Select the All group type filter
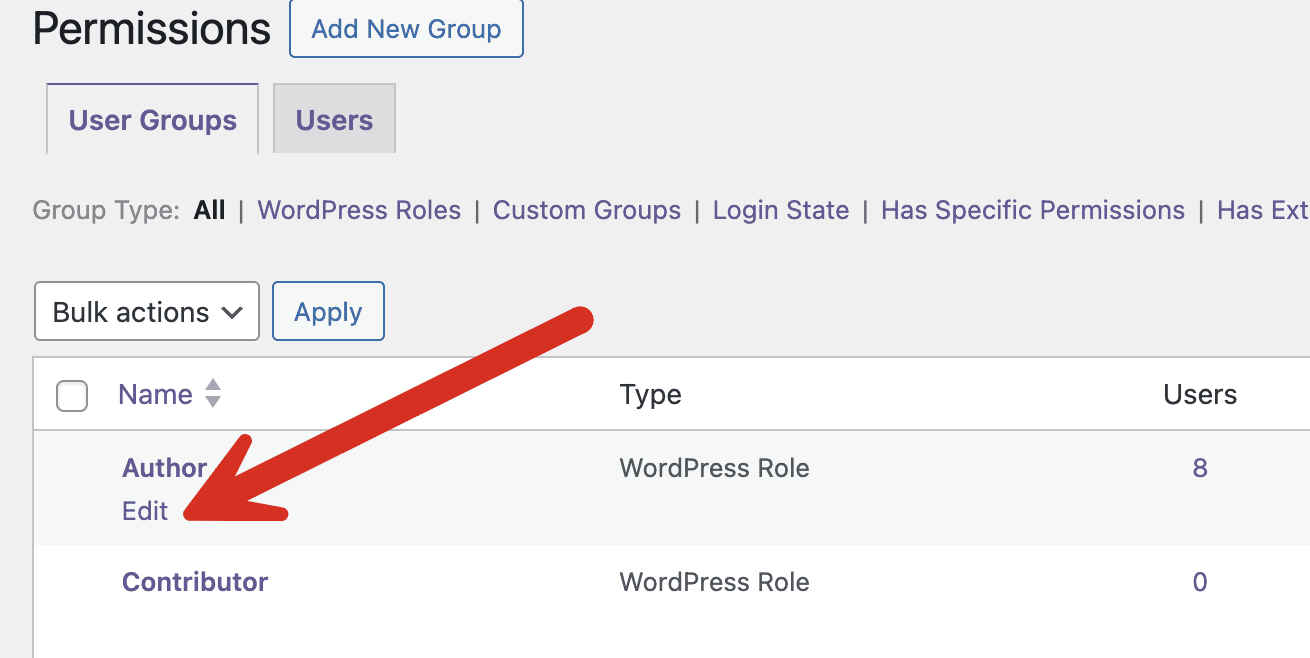Image resolution: width=1310 pixels, height=658 pixels. tap(210, 211)
